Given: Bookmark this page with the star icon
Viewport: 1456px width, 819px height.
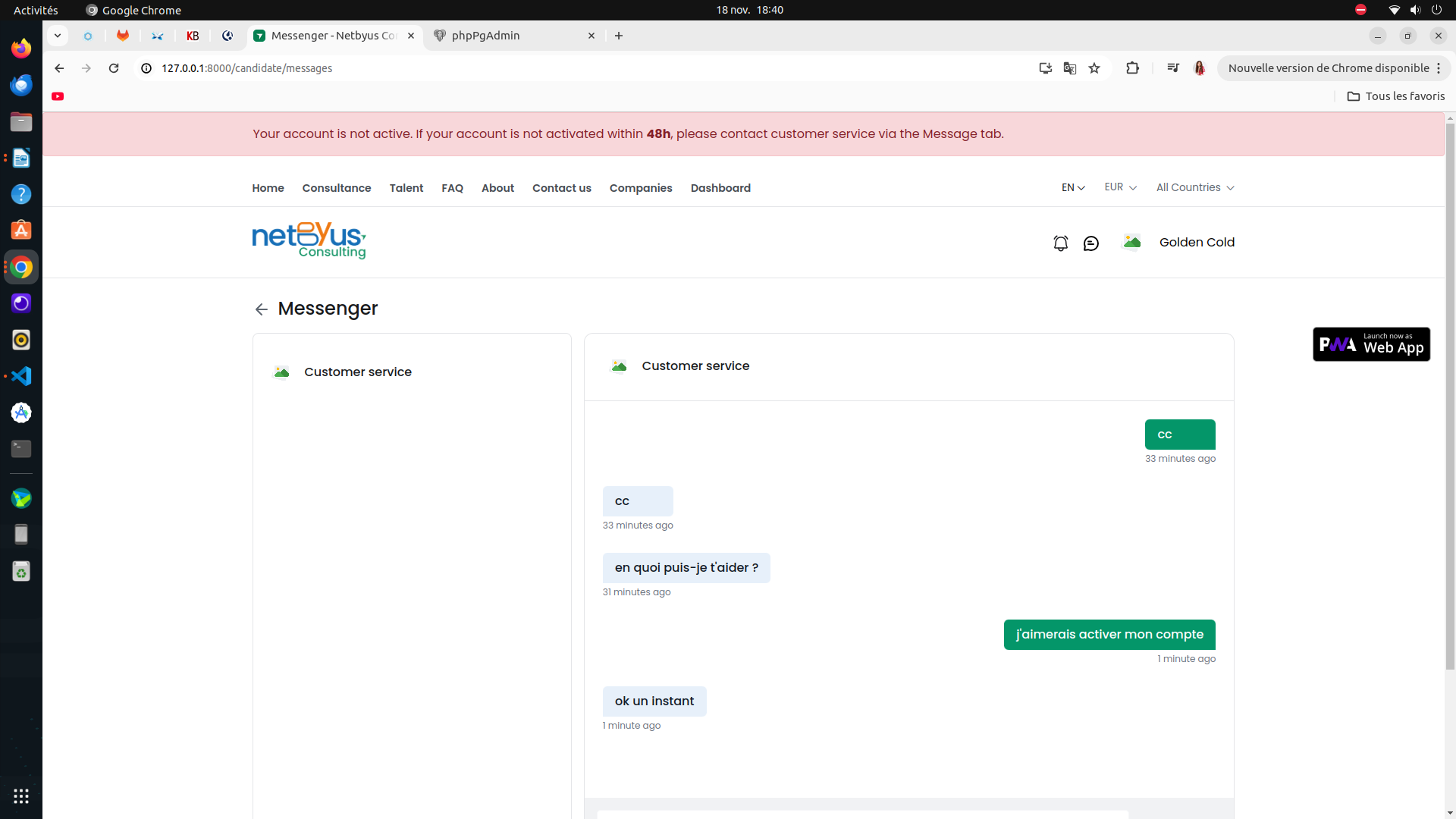Looking at the screenshot, I should click(x=1094, y=68).
